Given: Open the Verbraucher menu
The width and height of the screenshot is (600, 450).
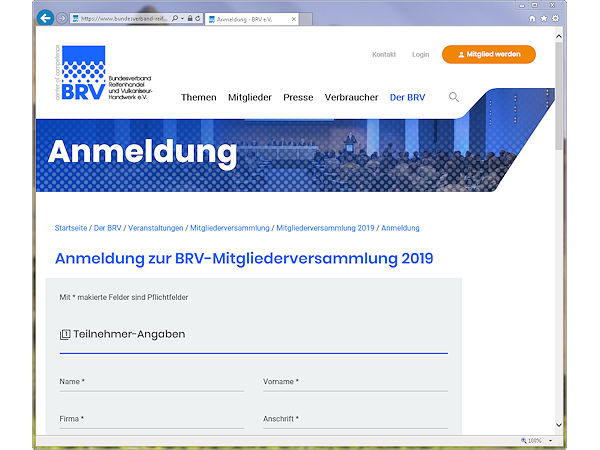Looking at the screenshot, I should pyautogui.click(x=351, y=98).
